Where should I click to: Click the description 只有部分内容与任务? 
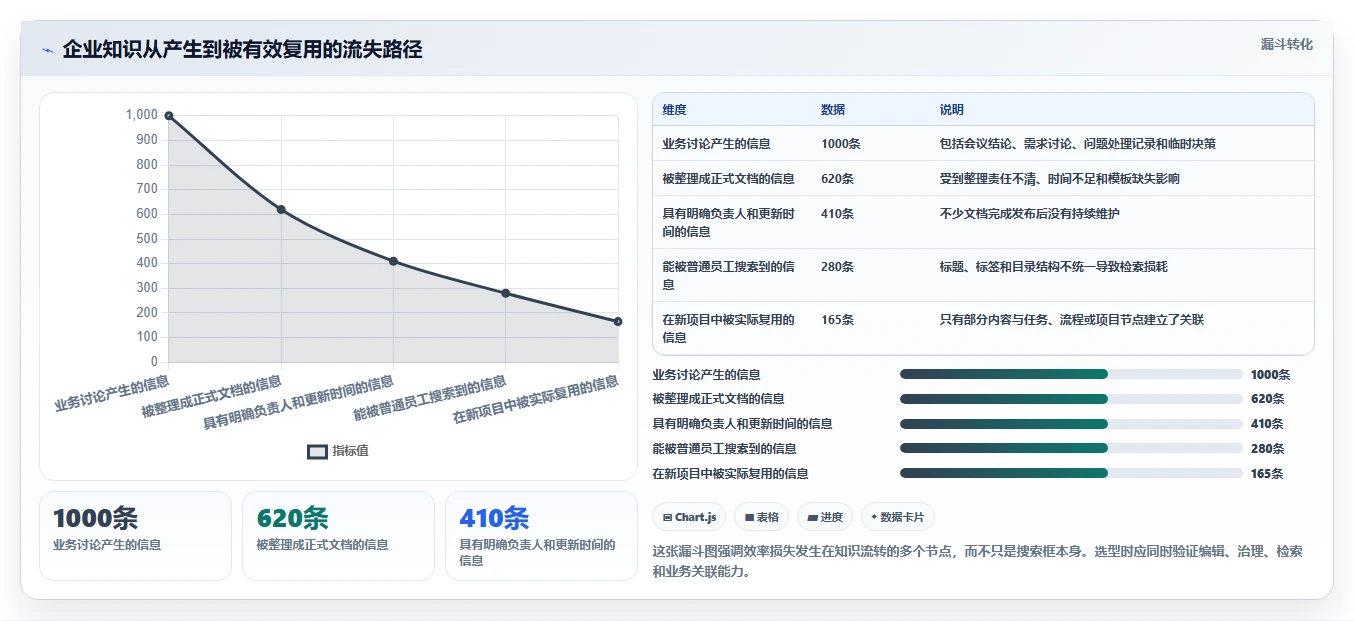(1071, 320)
